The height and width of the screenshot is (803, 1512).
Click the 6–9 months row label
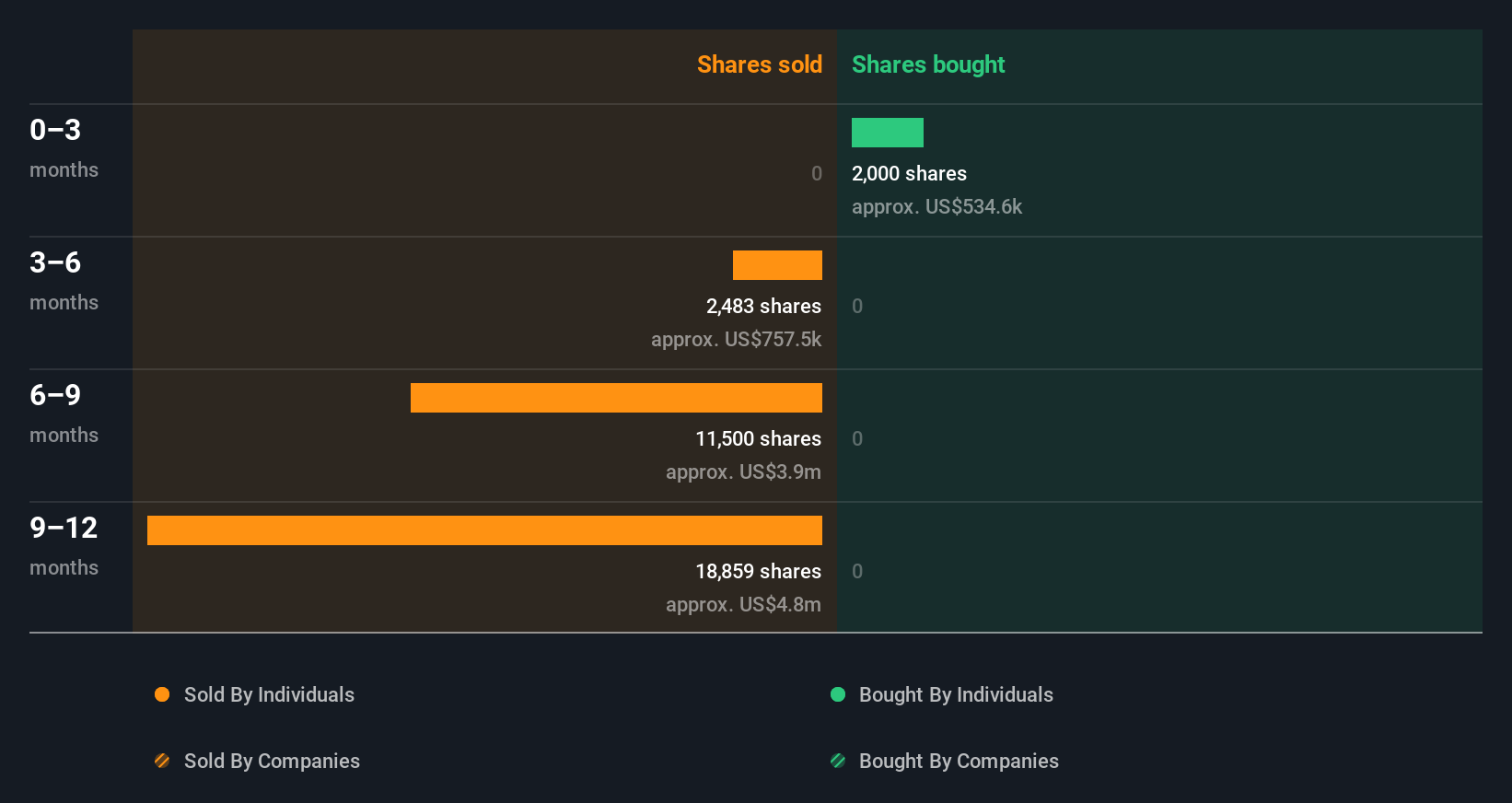64,413
